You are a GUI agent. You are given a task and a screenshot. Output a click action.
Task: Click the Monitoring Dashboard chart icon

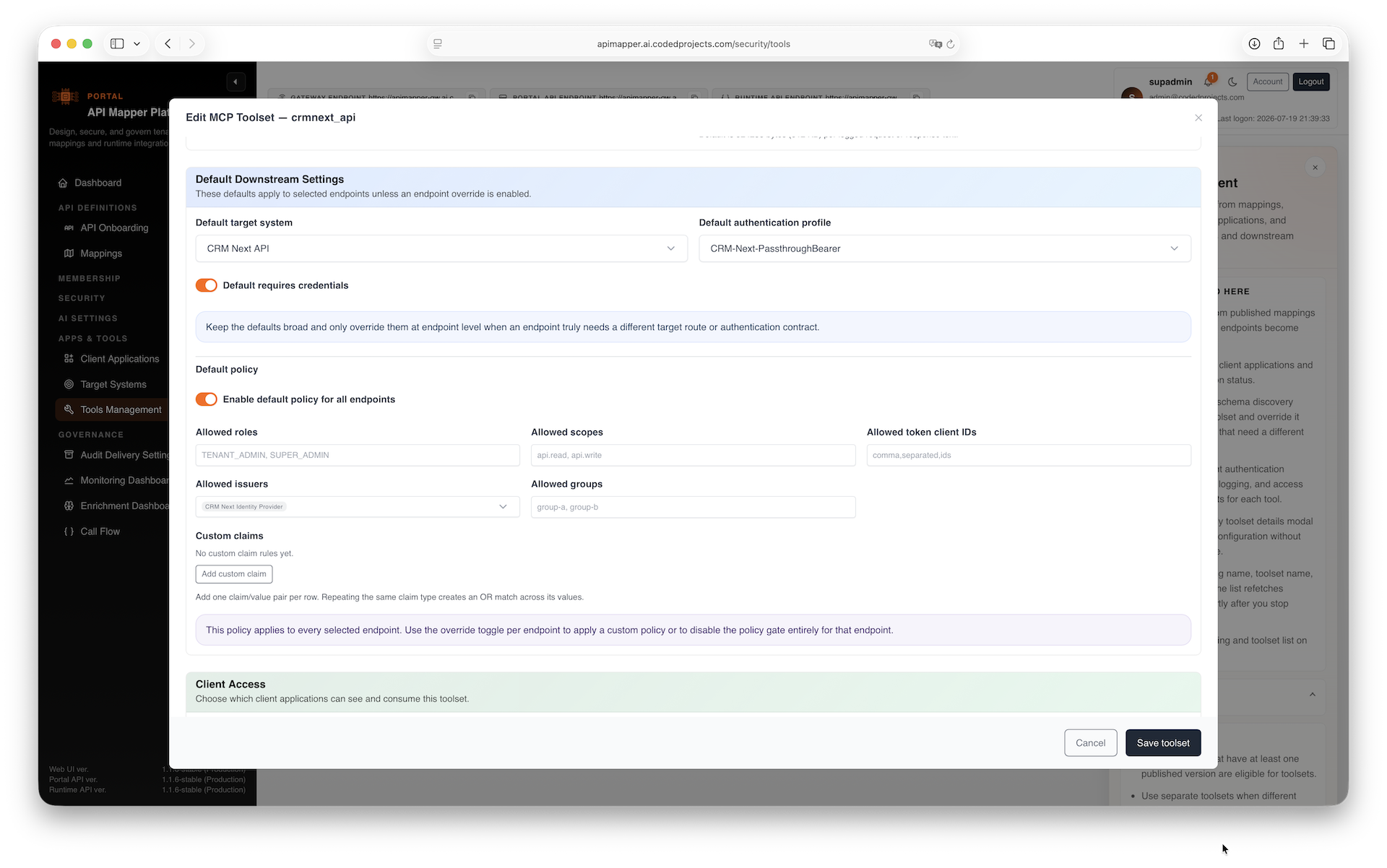(69, 480)
